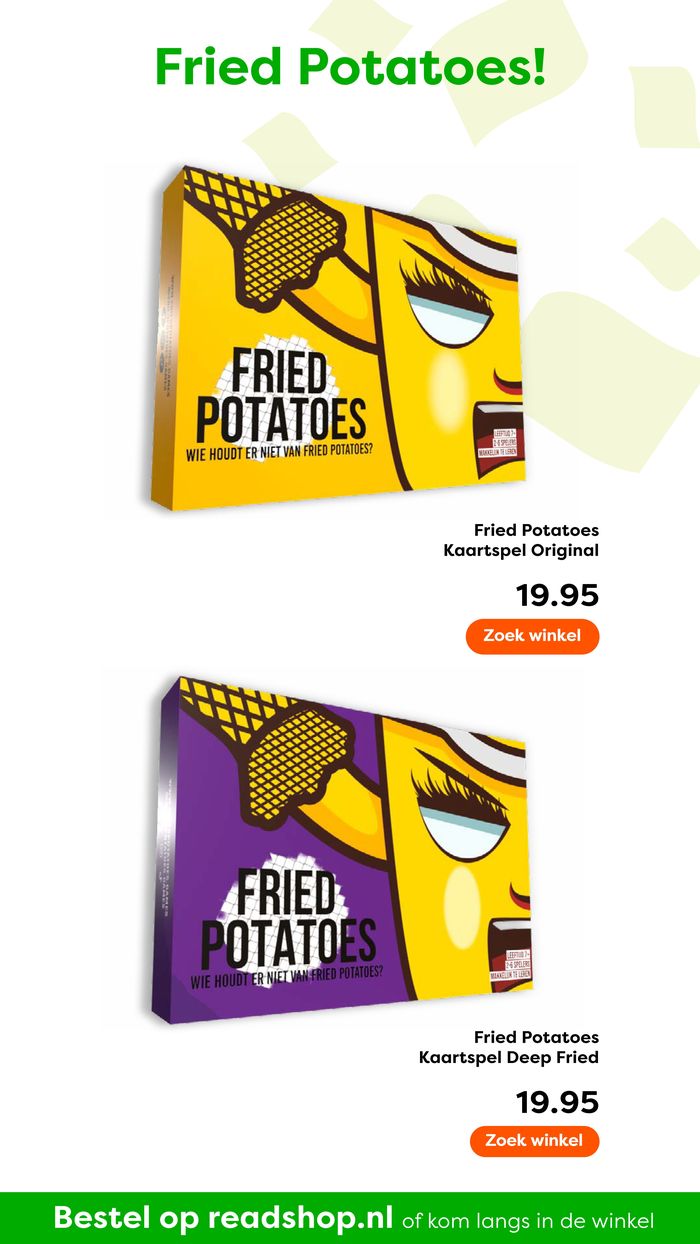This screenshot has height=1244, width=700.
Task: Click the 'of kom langs in de winkel' text
Action: click(x=528, y=1221)
